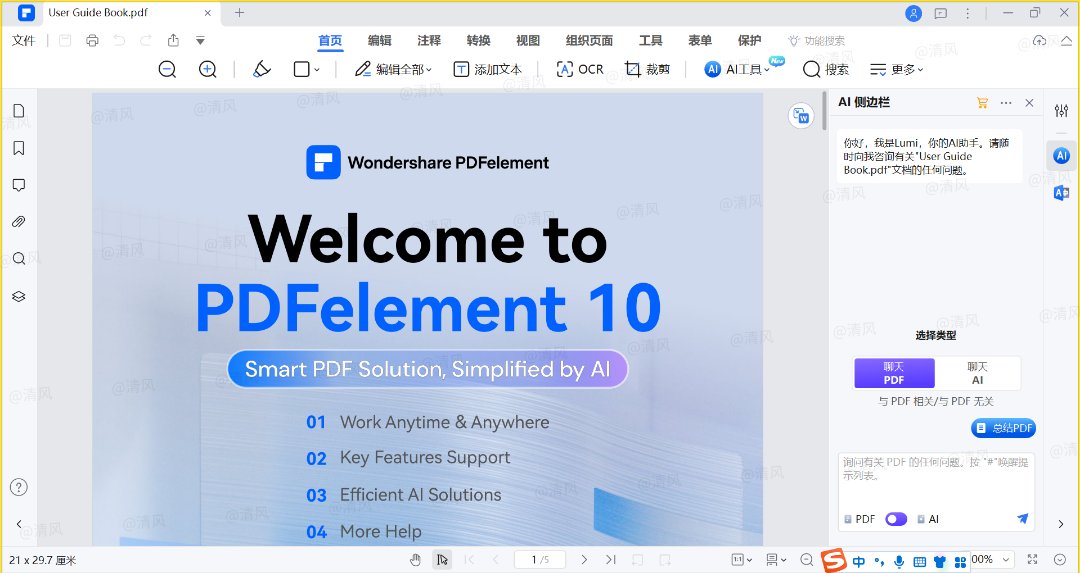Click the send arrow in AI chat
1080x573 pixels.
[x=1022, y=519]
